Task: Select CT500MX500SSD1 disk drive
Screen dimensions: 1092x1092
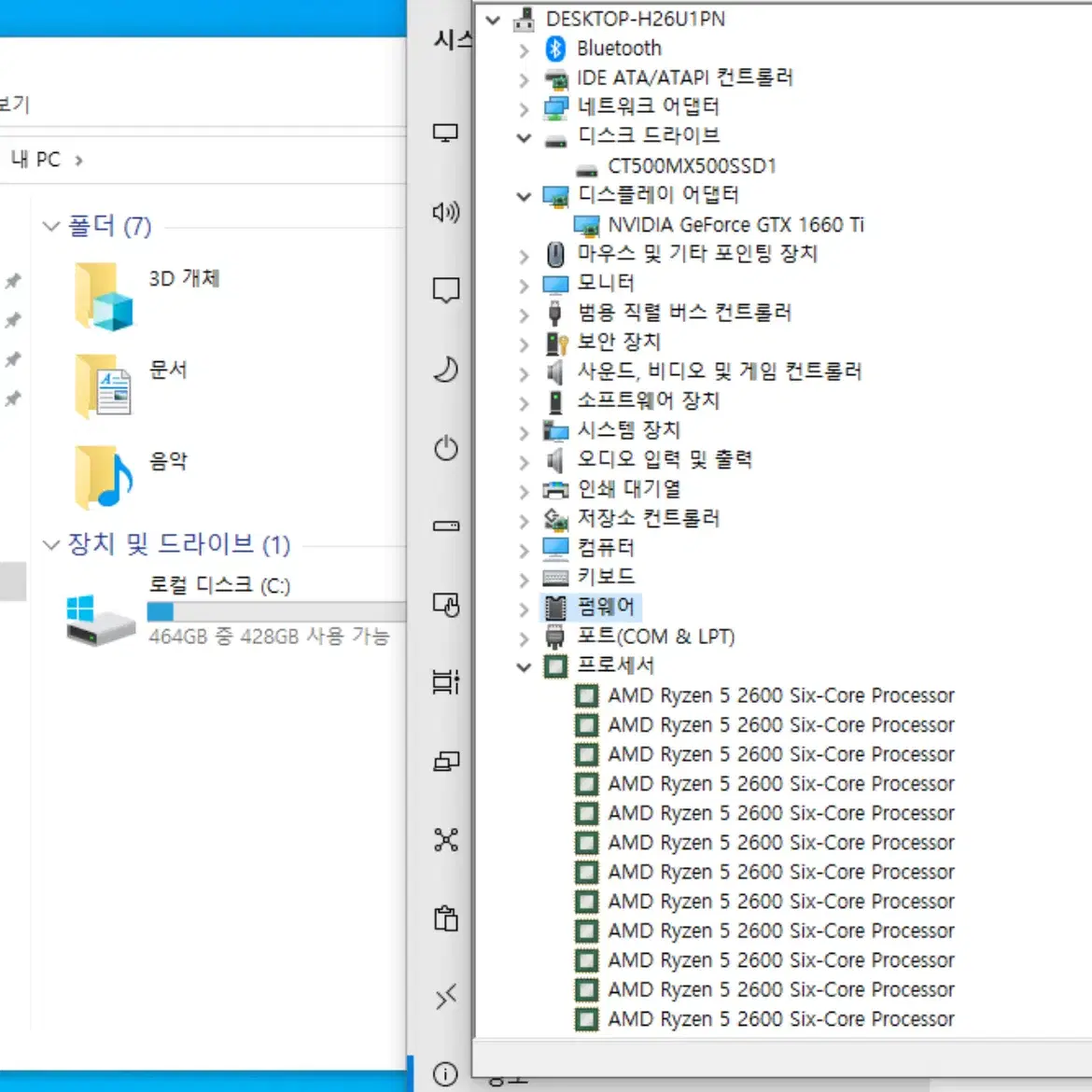Action: [x=692, y=166]
